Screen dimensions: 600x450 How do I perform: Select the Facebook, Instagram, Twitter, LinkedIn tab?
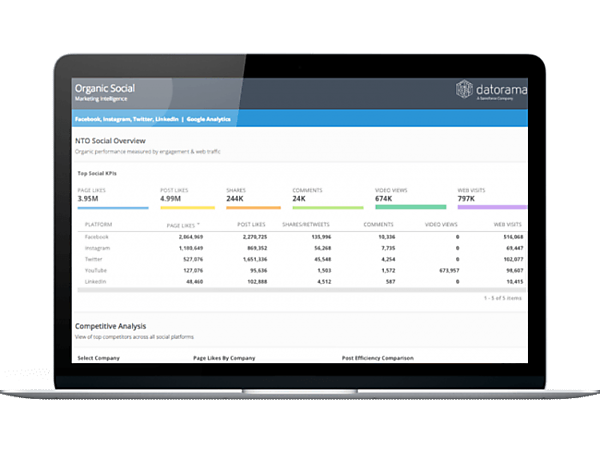click(x=127, y=119)
